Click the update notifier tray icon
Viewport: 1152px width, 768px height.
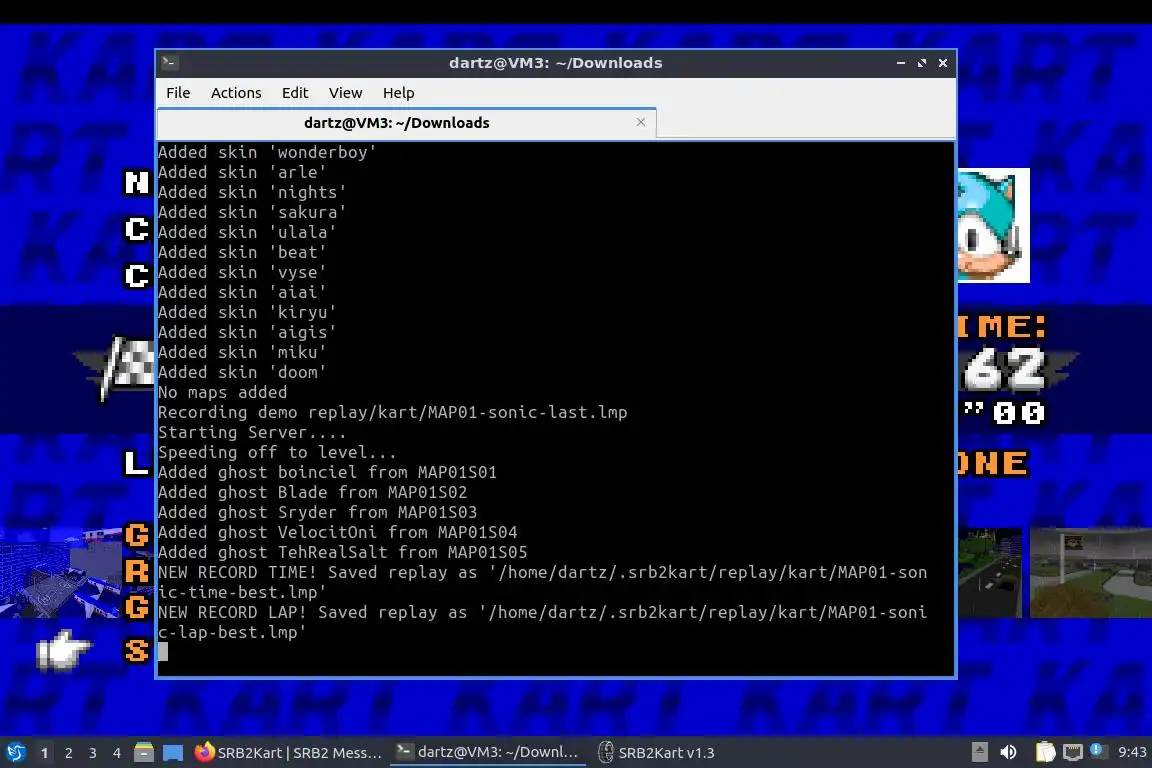(1097, 750)
